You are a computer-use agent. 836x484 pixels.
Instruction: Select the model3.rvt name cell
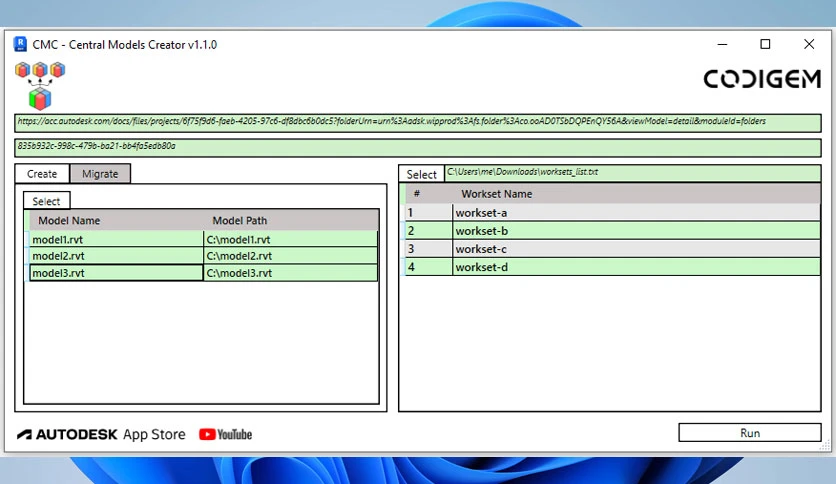pos(116,273)
